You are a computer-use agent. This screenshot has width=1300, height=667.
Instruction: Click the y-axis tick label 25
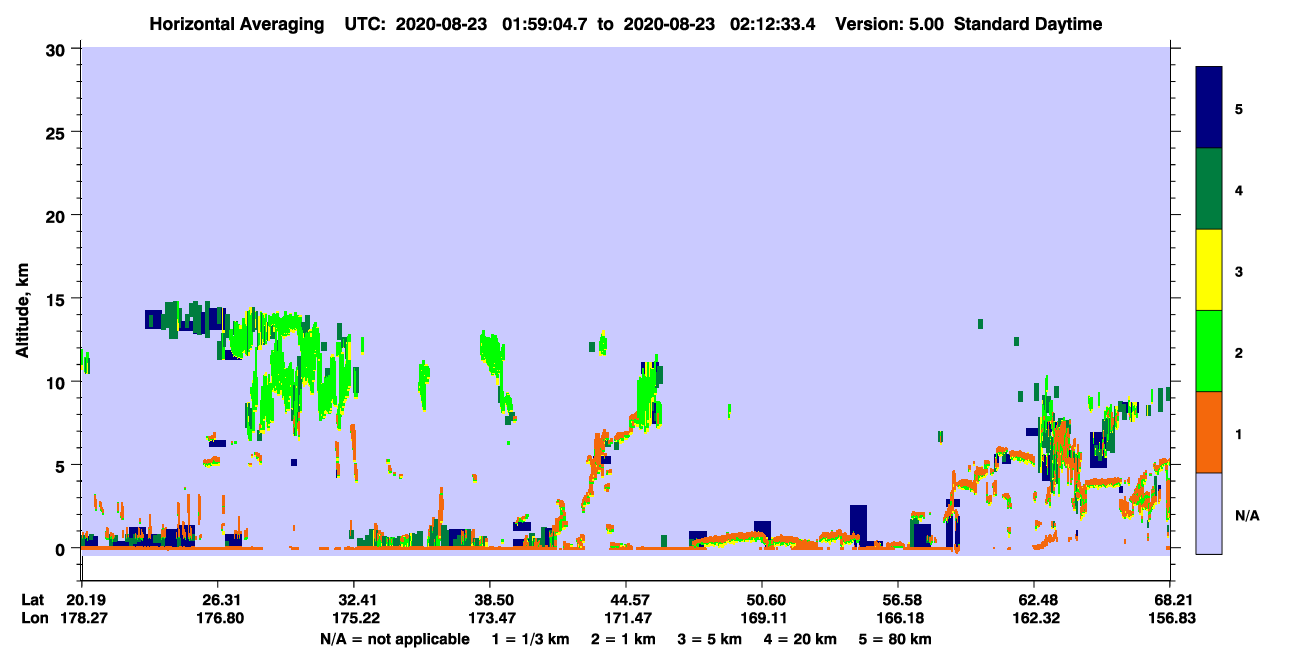(57, 132)
